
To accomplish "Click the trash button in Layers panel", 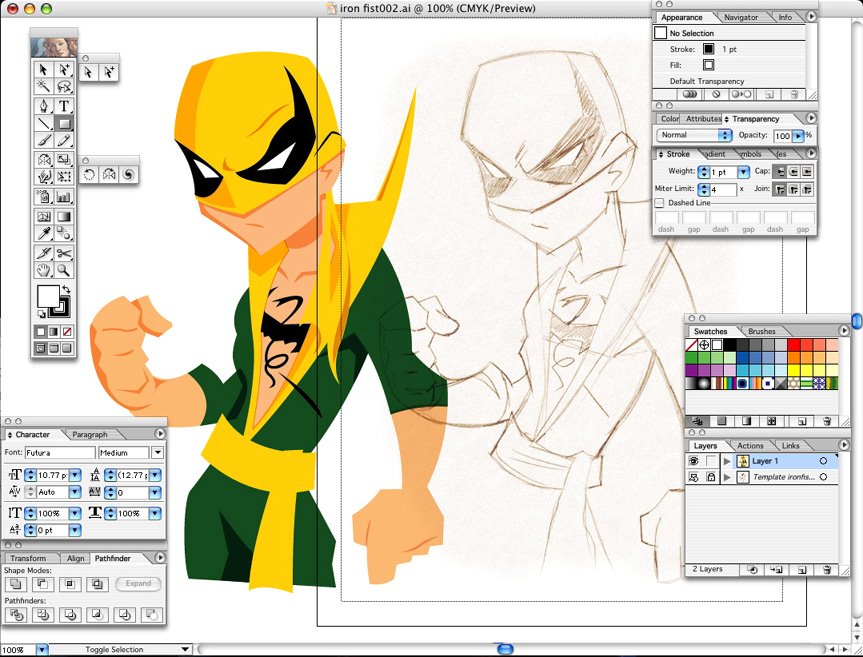I will click(x=826, y=570).
